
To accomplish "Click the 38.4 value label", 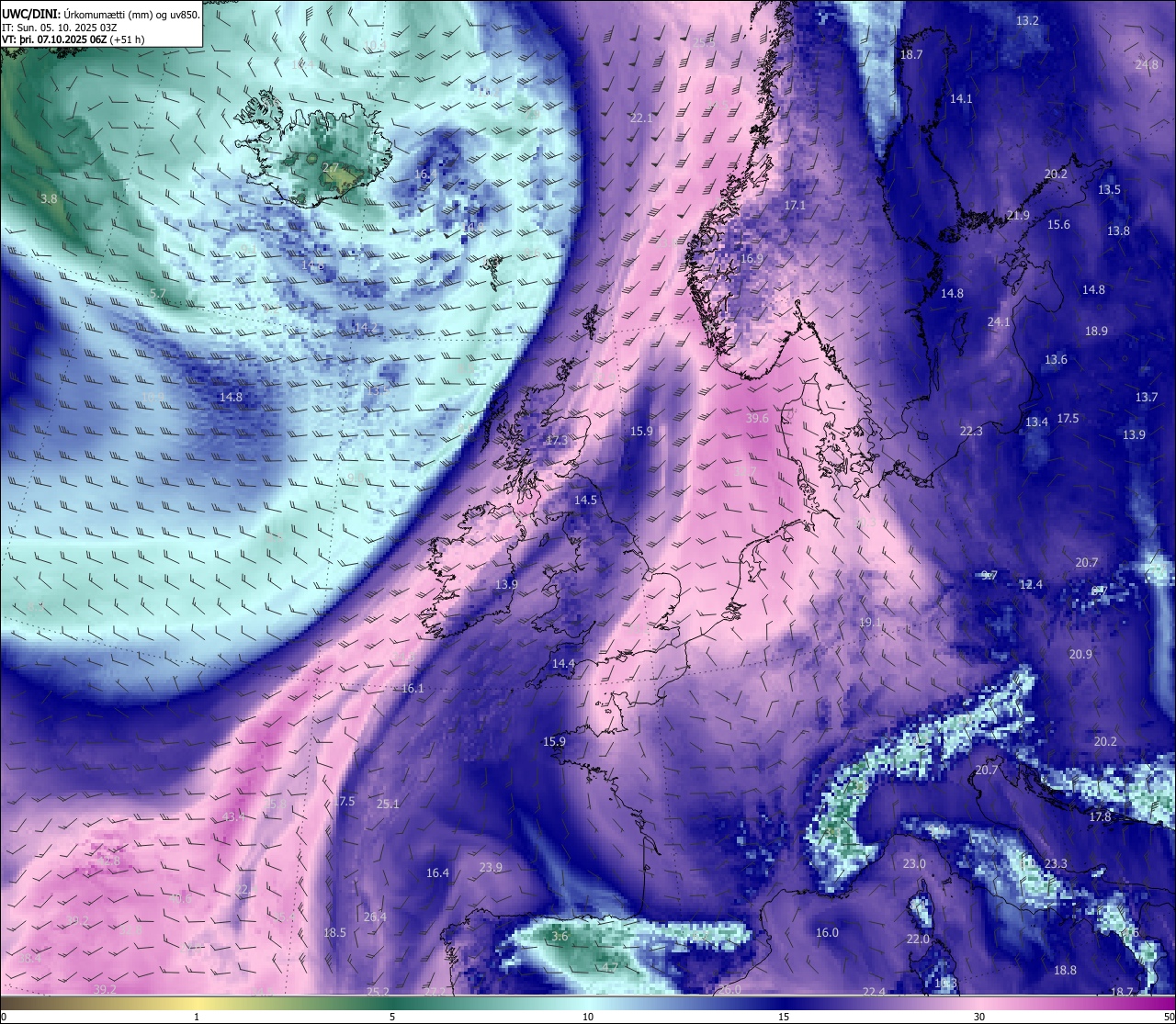I will pos(30,958).
